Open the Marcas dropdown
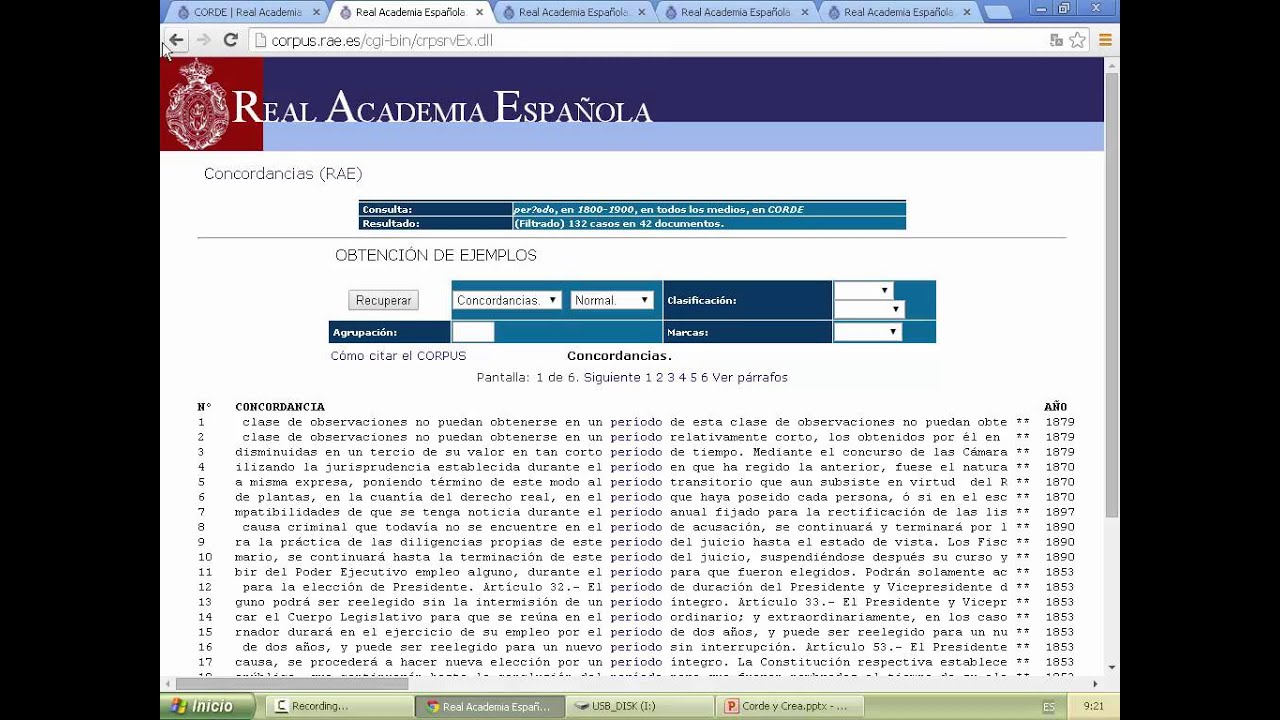The width and height of the screenshot is (1280, 720). click(868, 332)
